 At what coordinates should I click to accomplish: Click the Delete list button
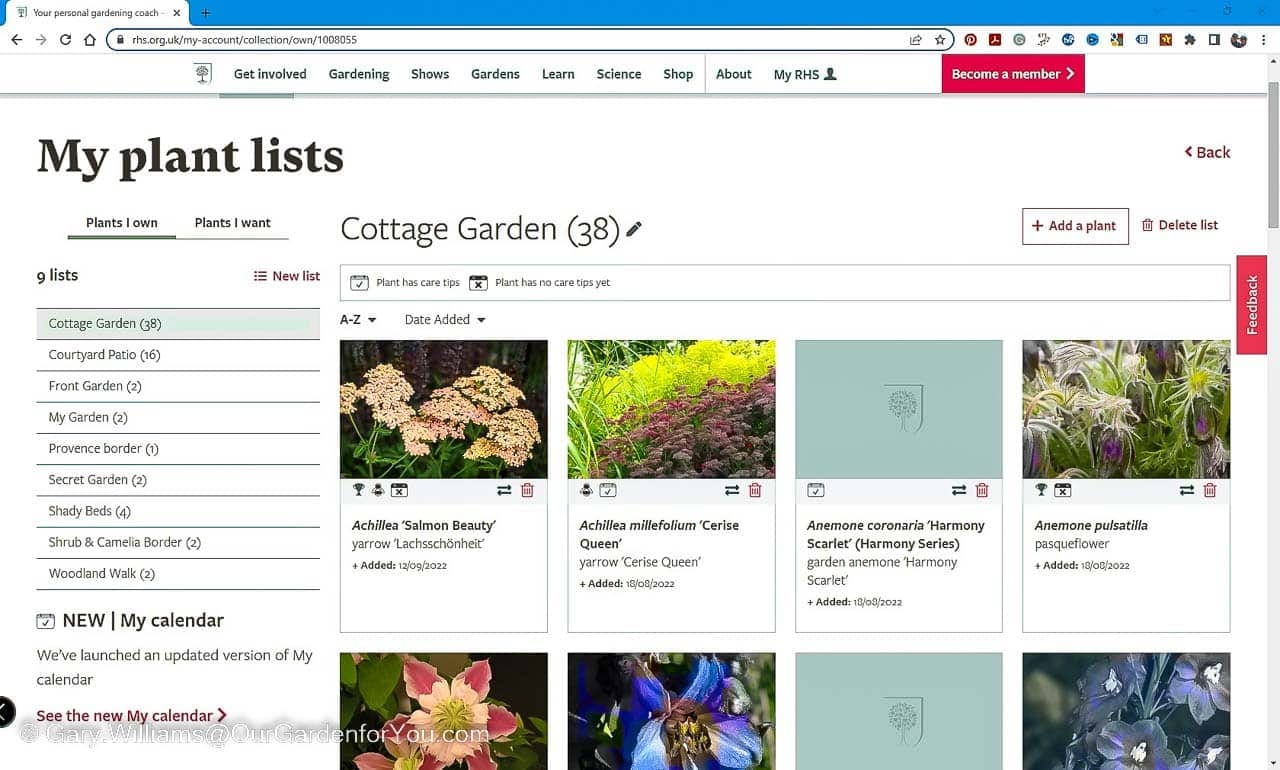coord(1180,225)
